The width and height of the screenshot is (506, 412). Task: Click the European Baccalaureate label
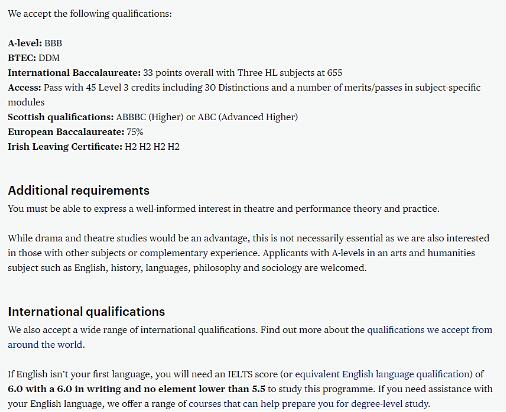pyautogui.click(x=66, y=132)
